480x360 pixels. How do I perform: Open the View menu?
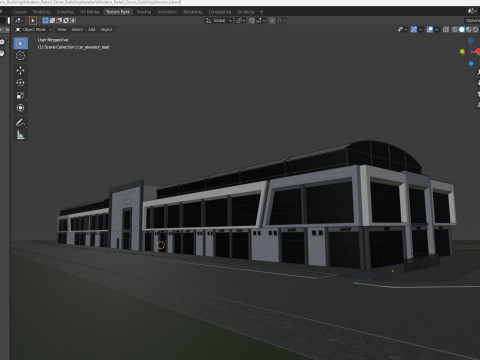(x=61, y=30)
